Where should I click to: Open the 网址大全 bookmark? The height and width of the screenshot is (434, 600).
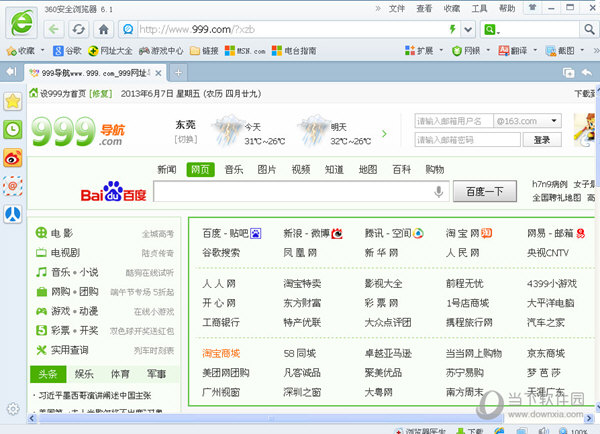(x=110, y=51)
